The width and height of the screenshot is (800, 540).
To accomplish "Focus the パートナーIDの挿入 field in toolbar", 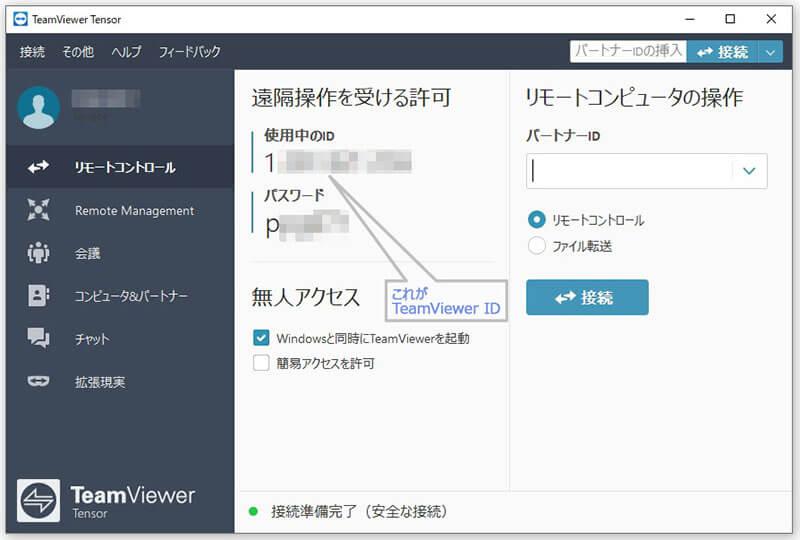I will (628, 52).
